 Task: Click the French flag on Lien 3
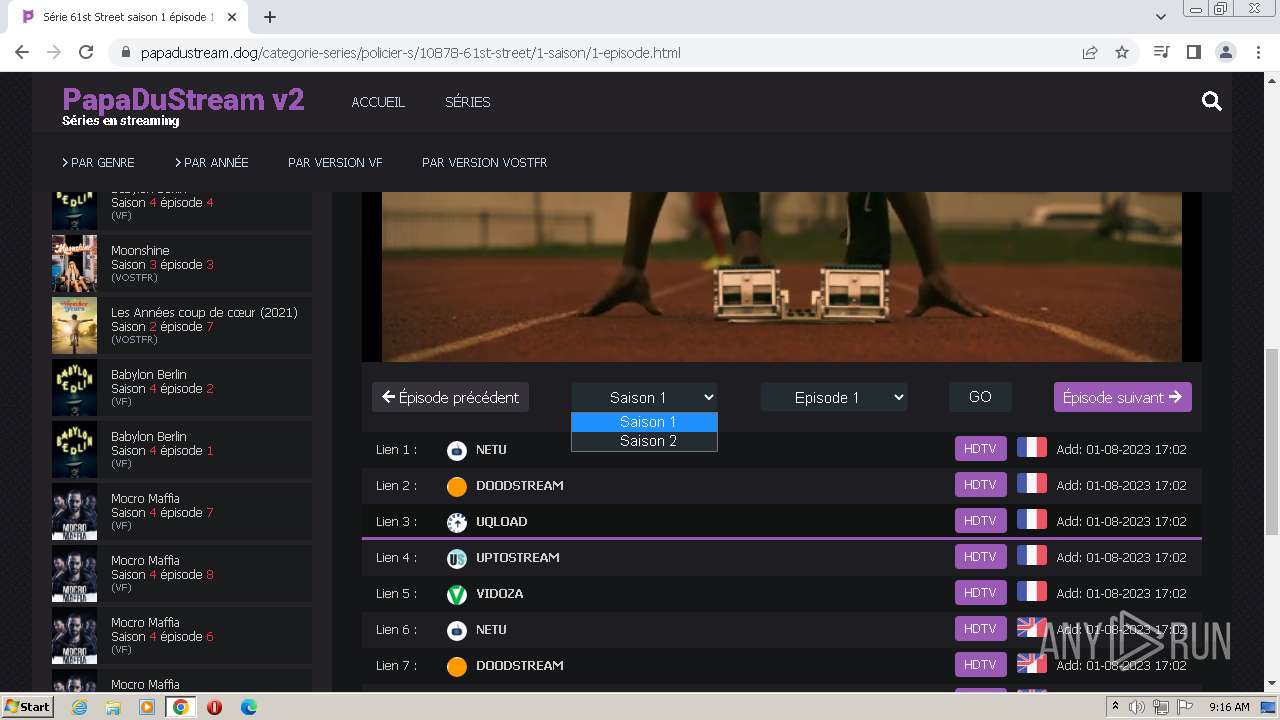click(x=1031, y=520)
